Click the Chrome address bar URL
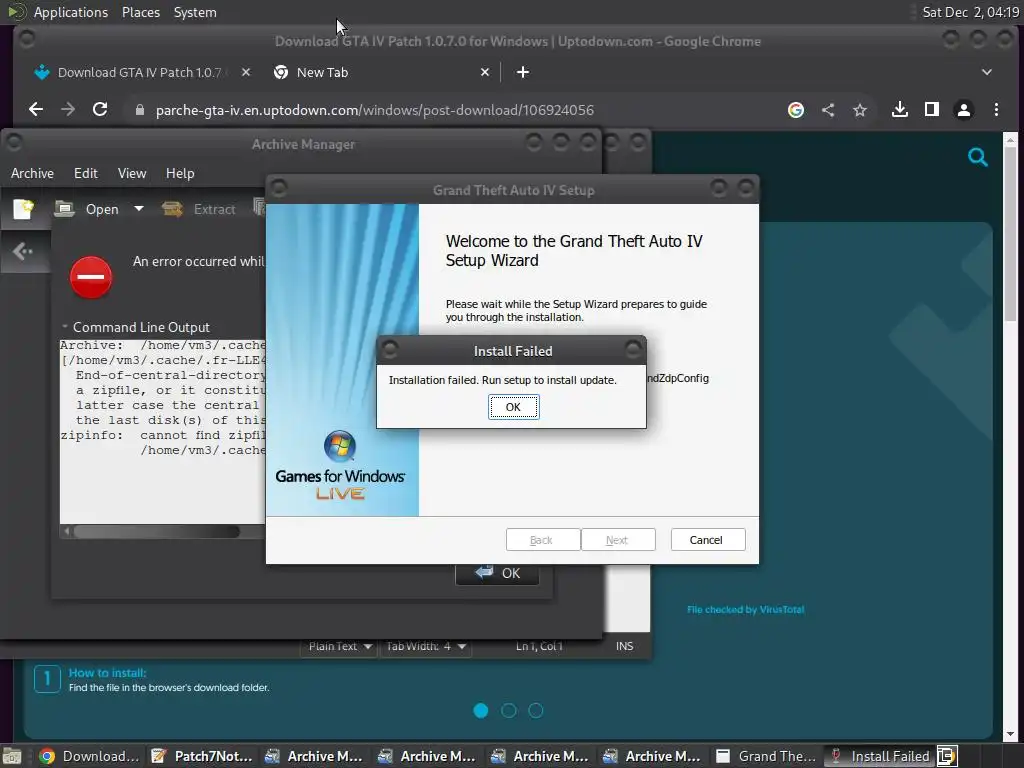This screenshot has width=1024, height=768. click(x=374, y=110)
